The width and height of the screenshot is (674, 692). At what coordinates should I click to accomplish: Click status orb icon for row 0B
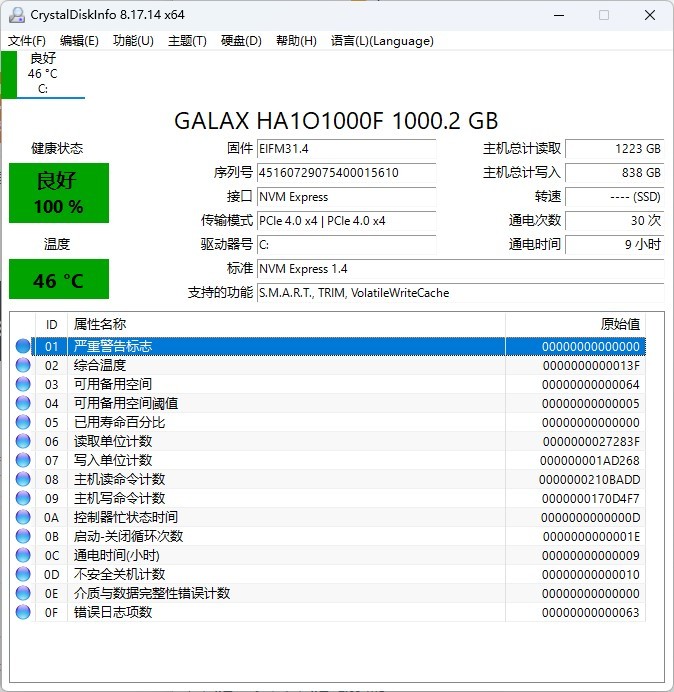pos(23,536)
